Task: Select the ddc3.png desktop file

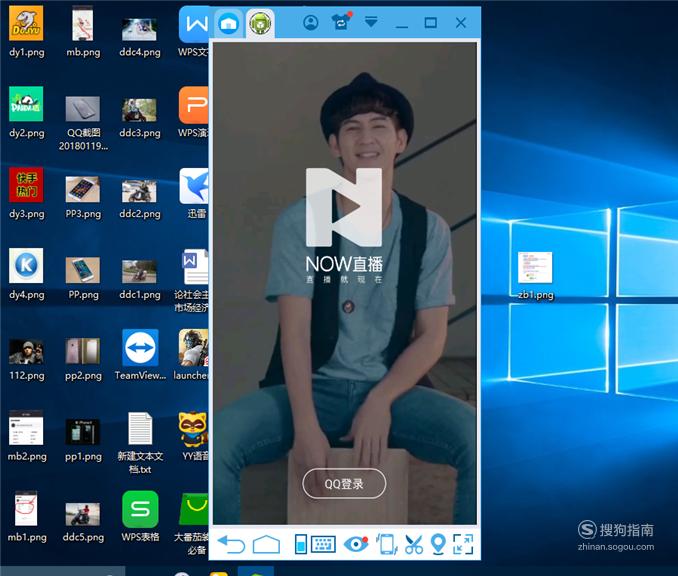Action: pos(140,118)
